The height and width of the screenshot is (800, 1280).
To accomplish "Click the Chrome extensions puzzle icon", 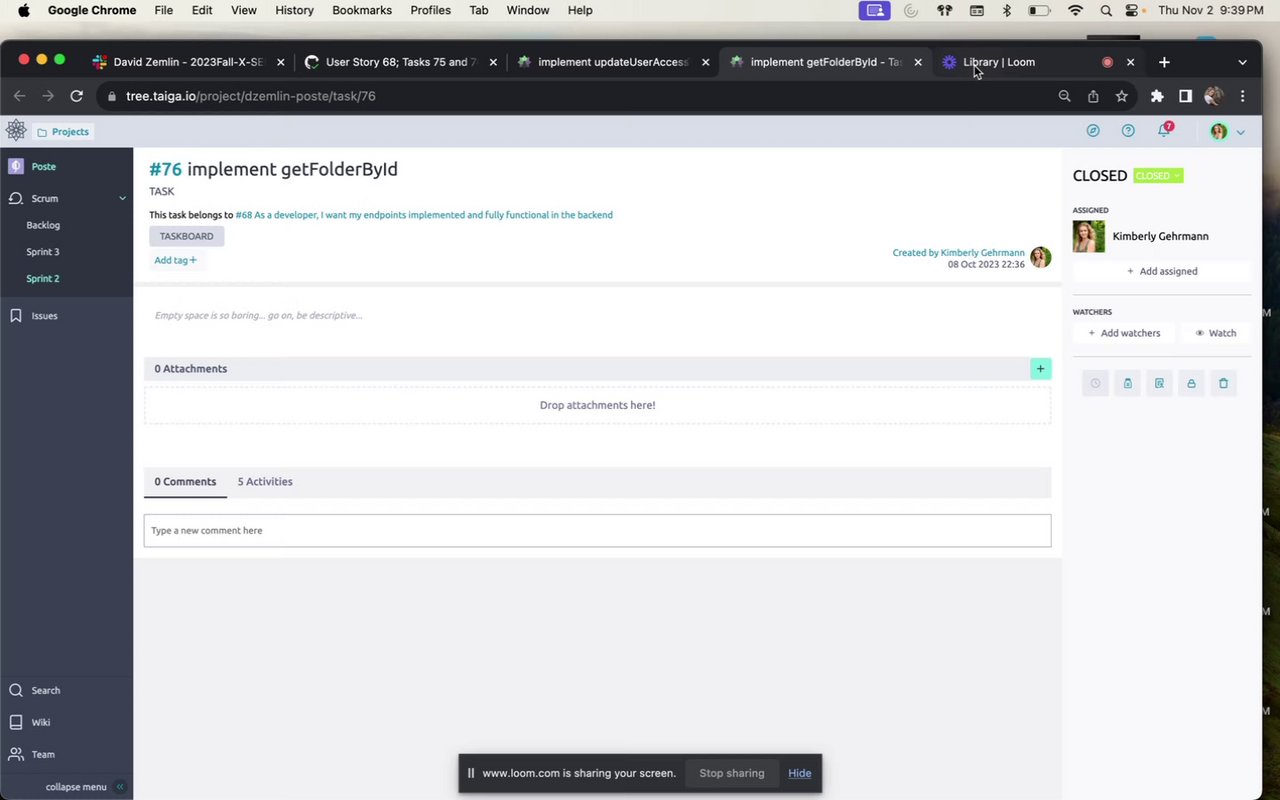I will [x=1157, y=96].
